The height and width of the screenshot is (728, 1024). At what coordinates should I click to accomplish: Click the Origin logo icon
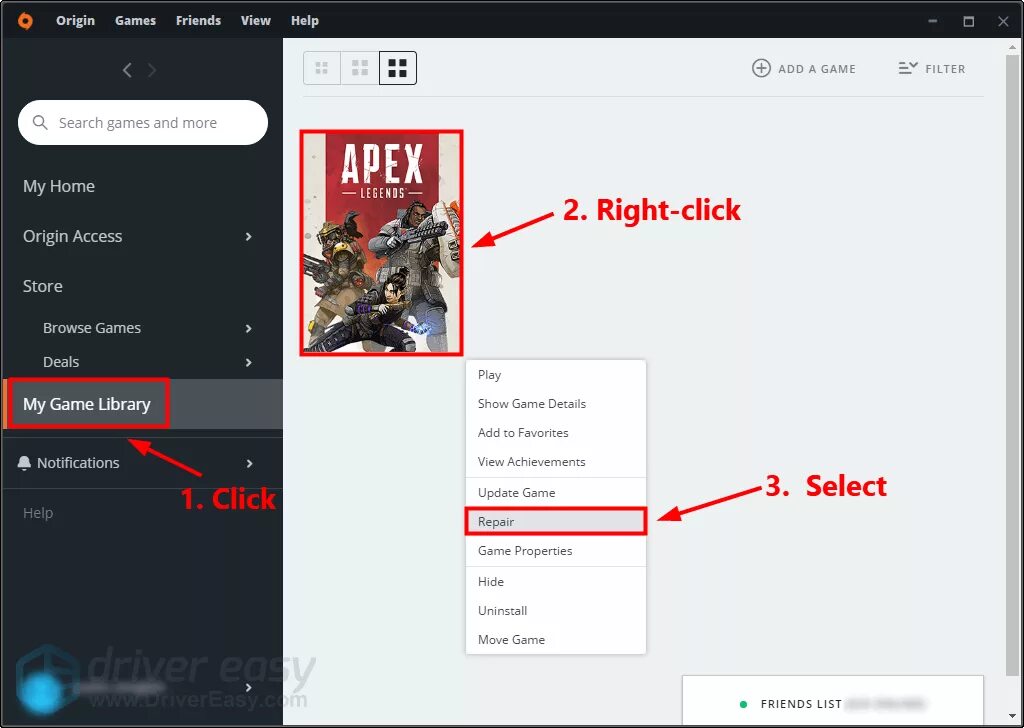25,21
